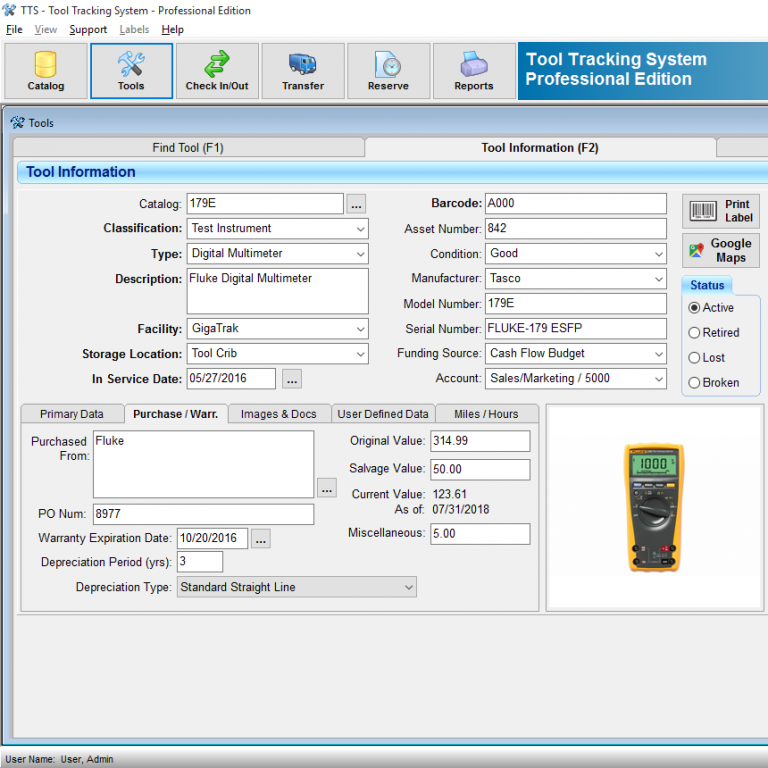Open Google Maps button
Screen dimensions: 768x768
coord(721,250)
